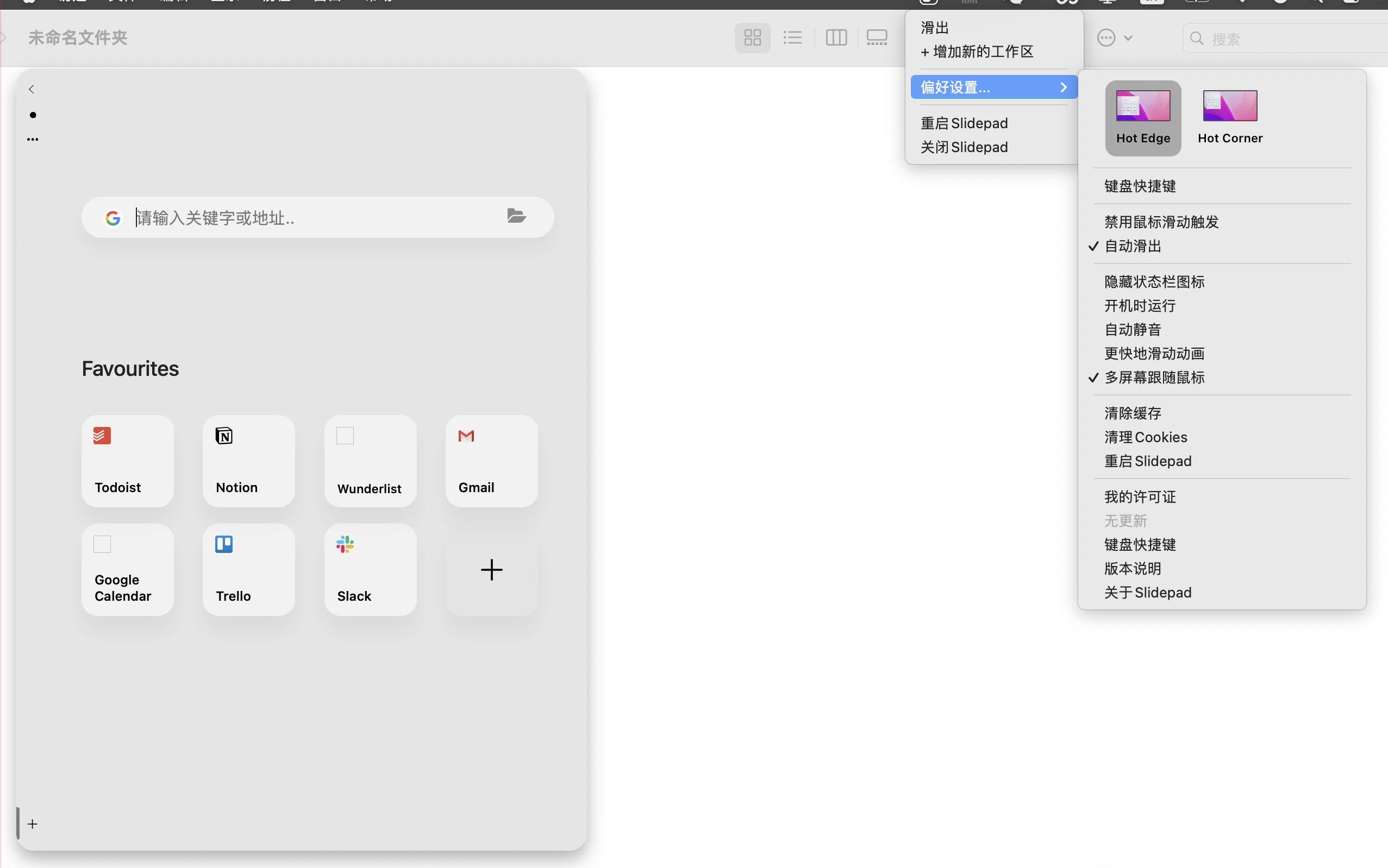Image resolution: width=1388 pixels, height=868 pixels.
Task: Enable 更快地滑动动画 option
Action: 1222,353
